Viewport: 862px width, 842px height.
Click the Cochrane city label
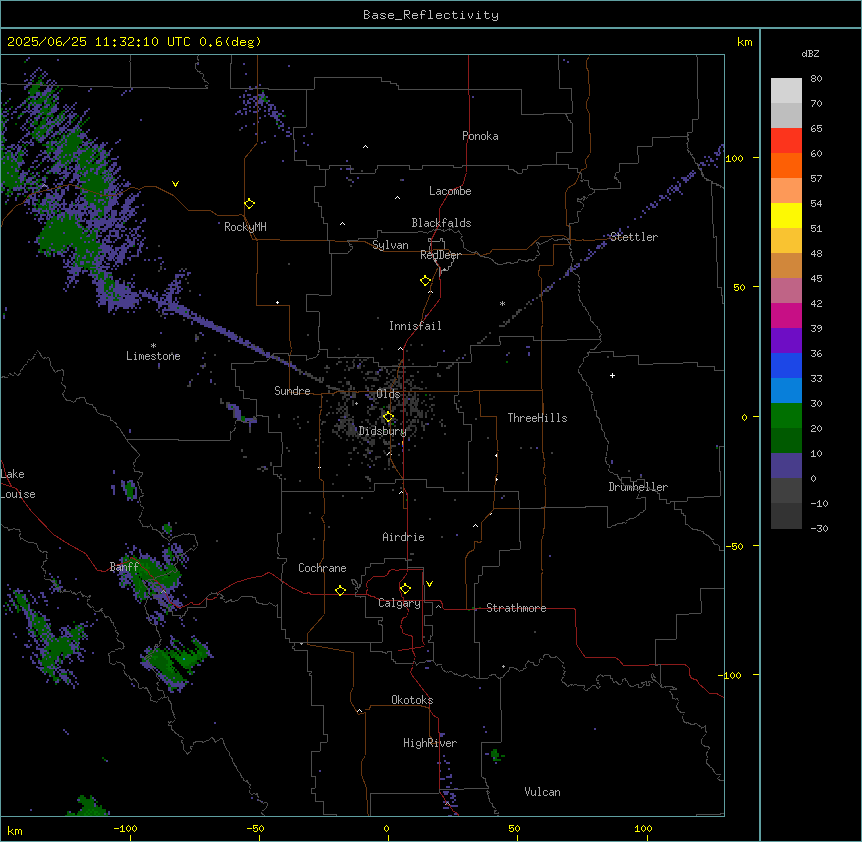(322, 568)
